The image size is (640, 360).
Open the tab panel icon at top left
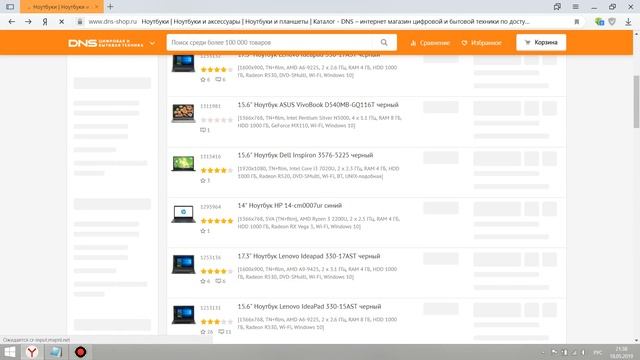coord(10,7)
